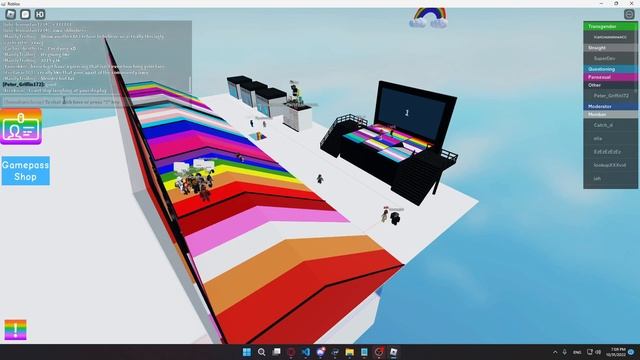Viewport: 640px width, 360px height.
Task: Click the ENG language indicator
Action: [577, 352]
